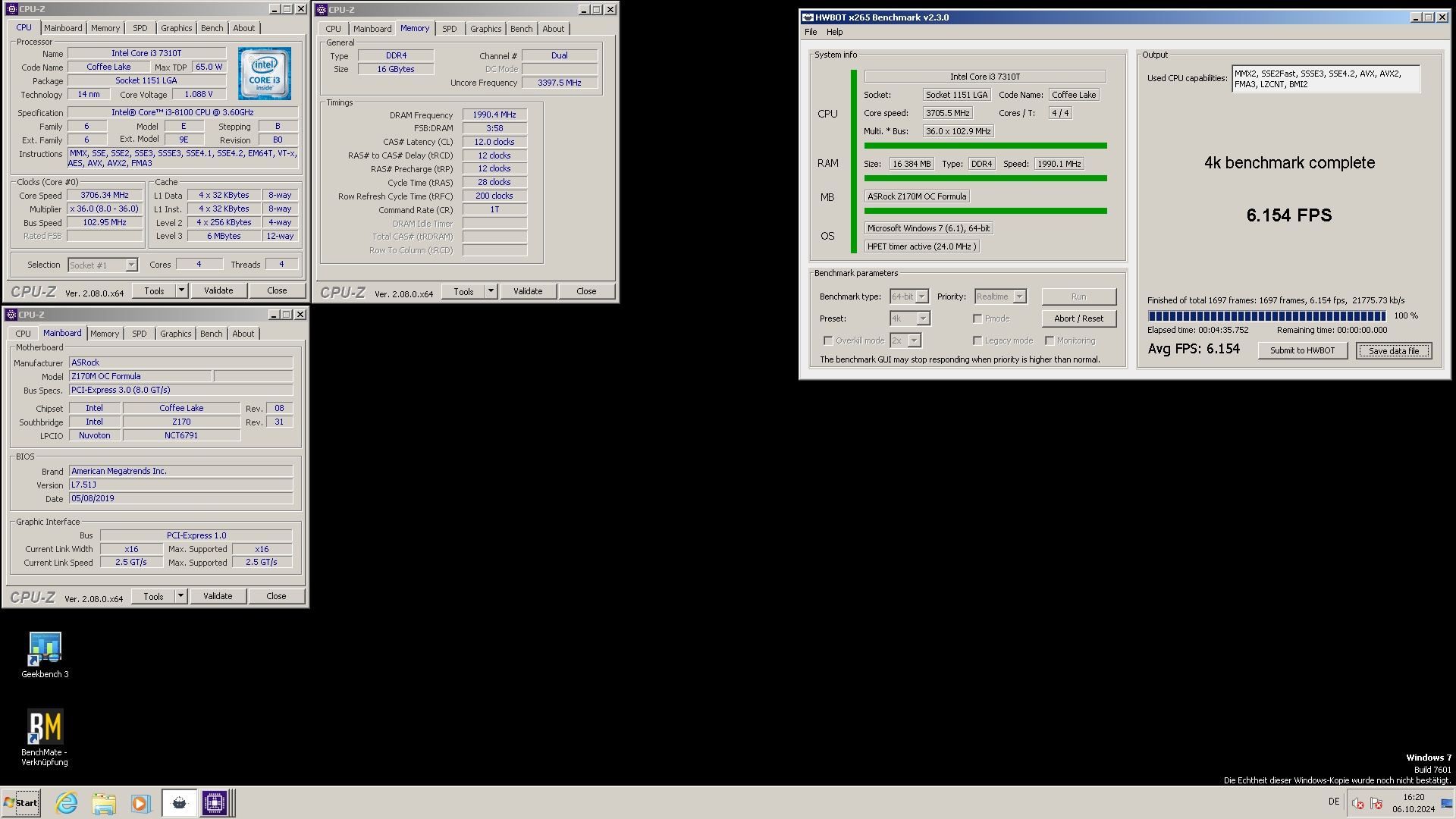Click Validate in Memory window
Screen dimensions: 1456x819
(x=528, y=291)
